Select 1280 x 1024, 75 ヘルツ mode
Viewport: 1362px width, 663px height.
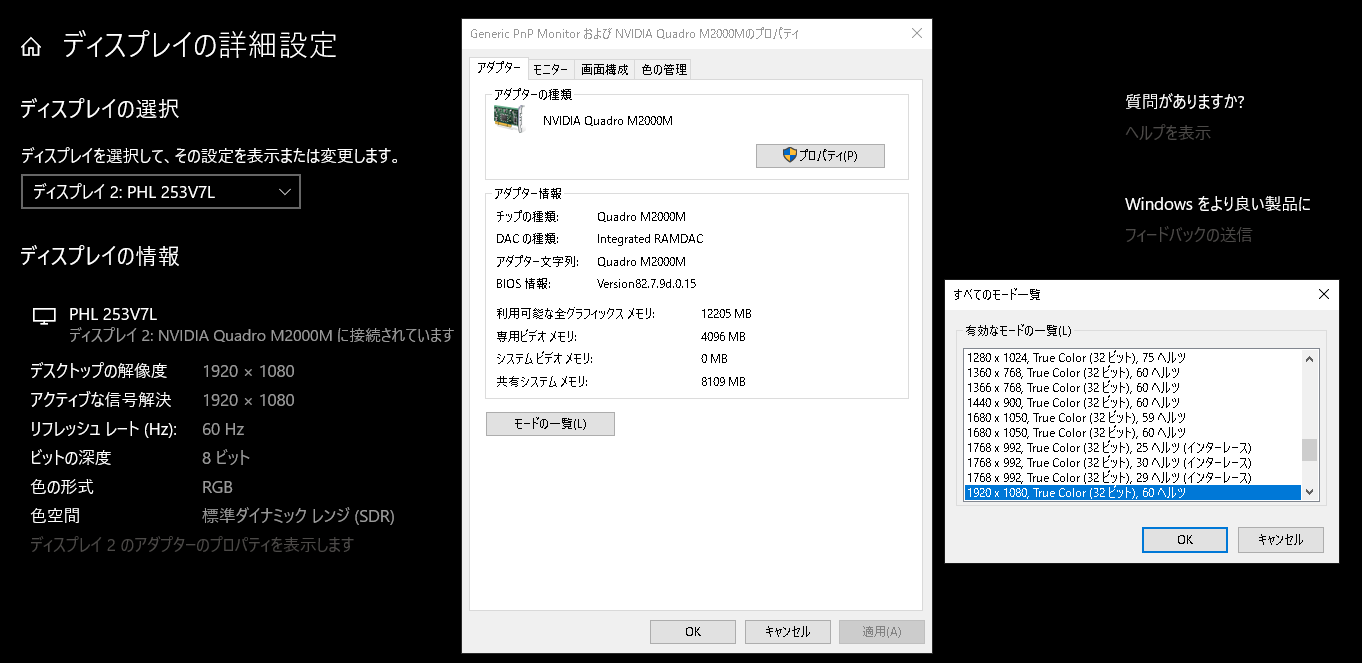[1132, 357]
